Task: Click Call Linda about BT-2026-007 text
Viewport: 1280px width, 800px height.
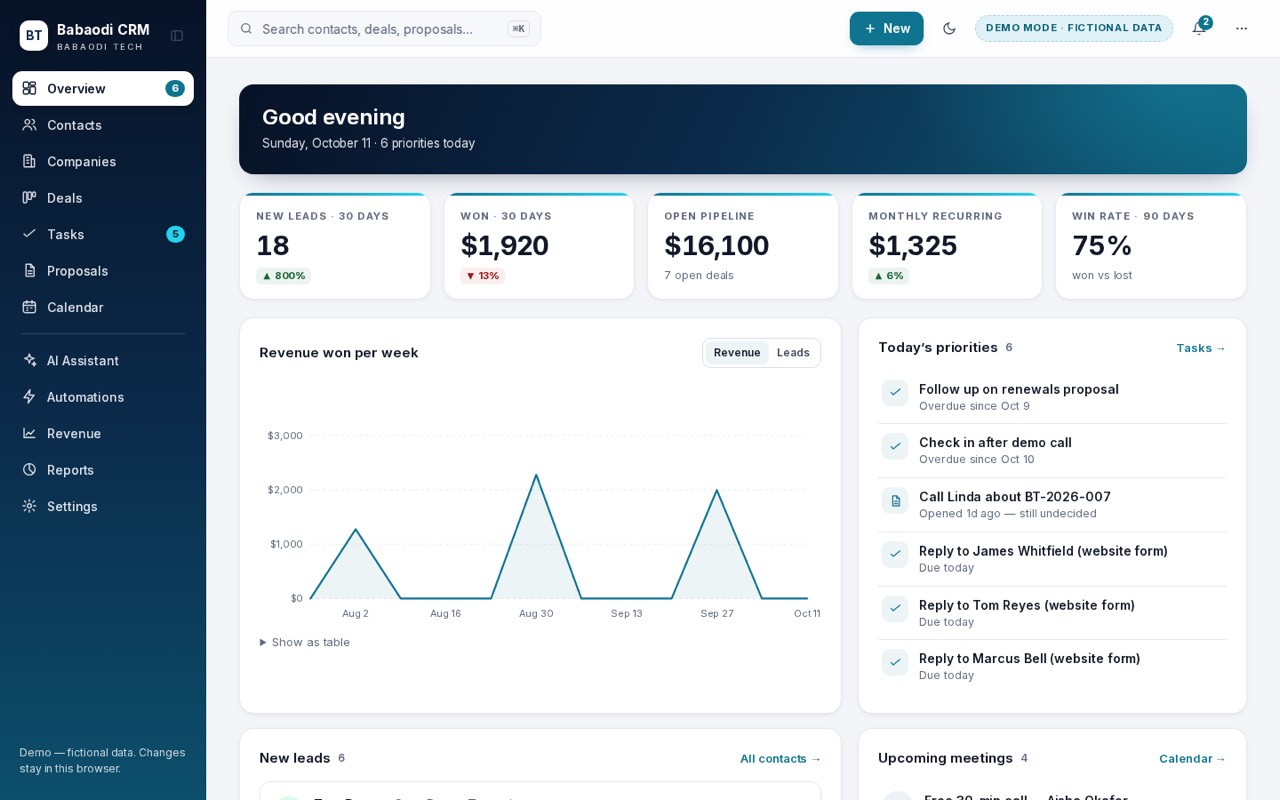Action: pyautogui.click(x=1015, y=497)
